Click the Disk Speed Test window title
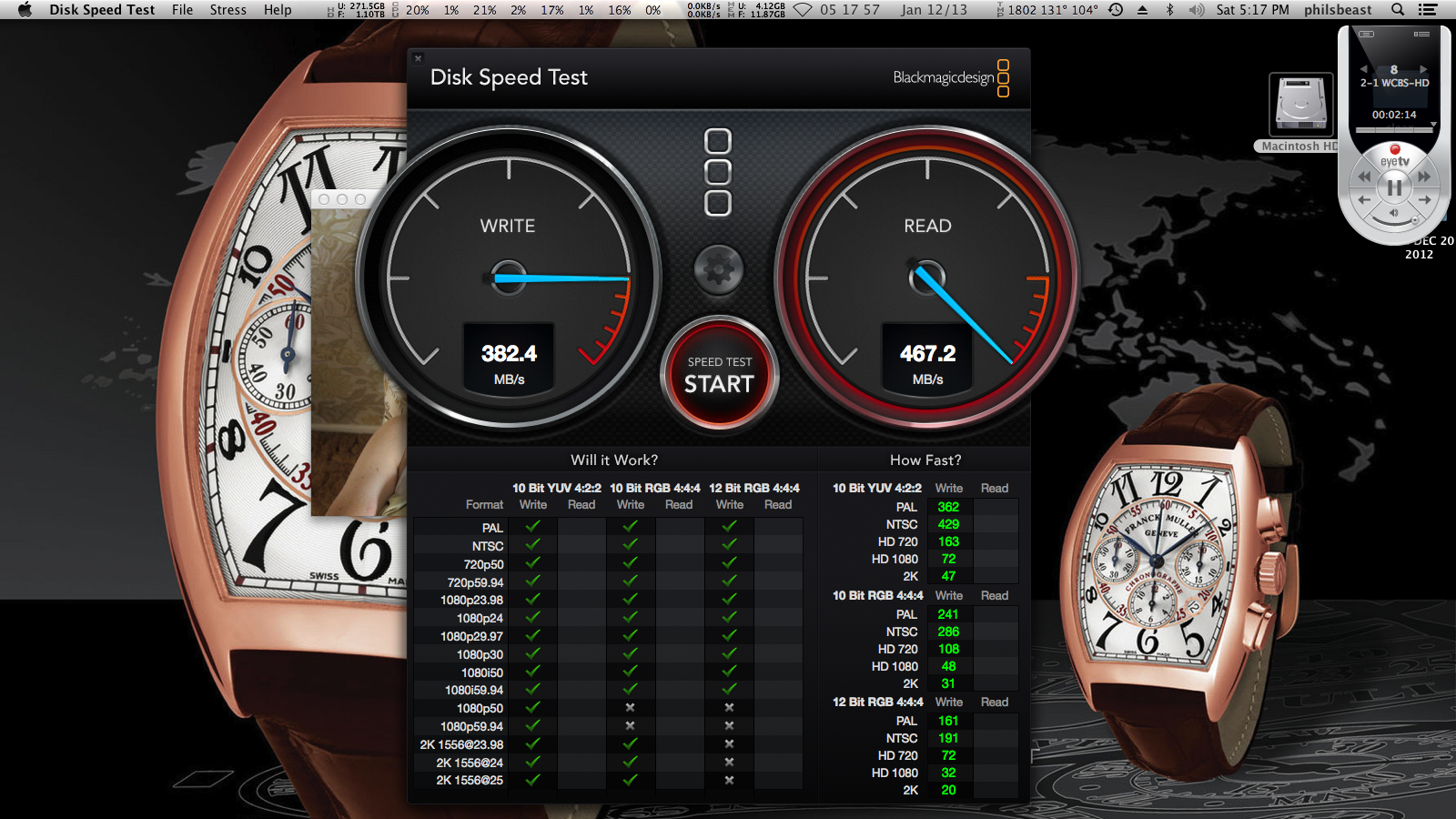Screen dimensions: 1456x819 point(509,77)
